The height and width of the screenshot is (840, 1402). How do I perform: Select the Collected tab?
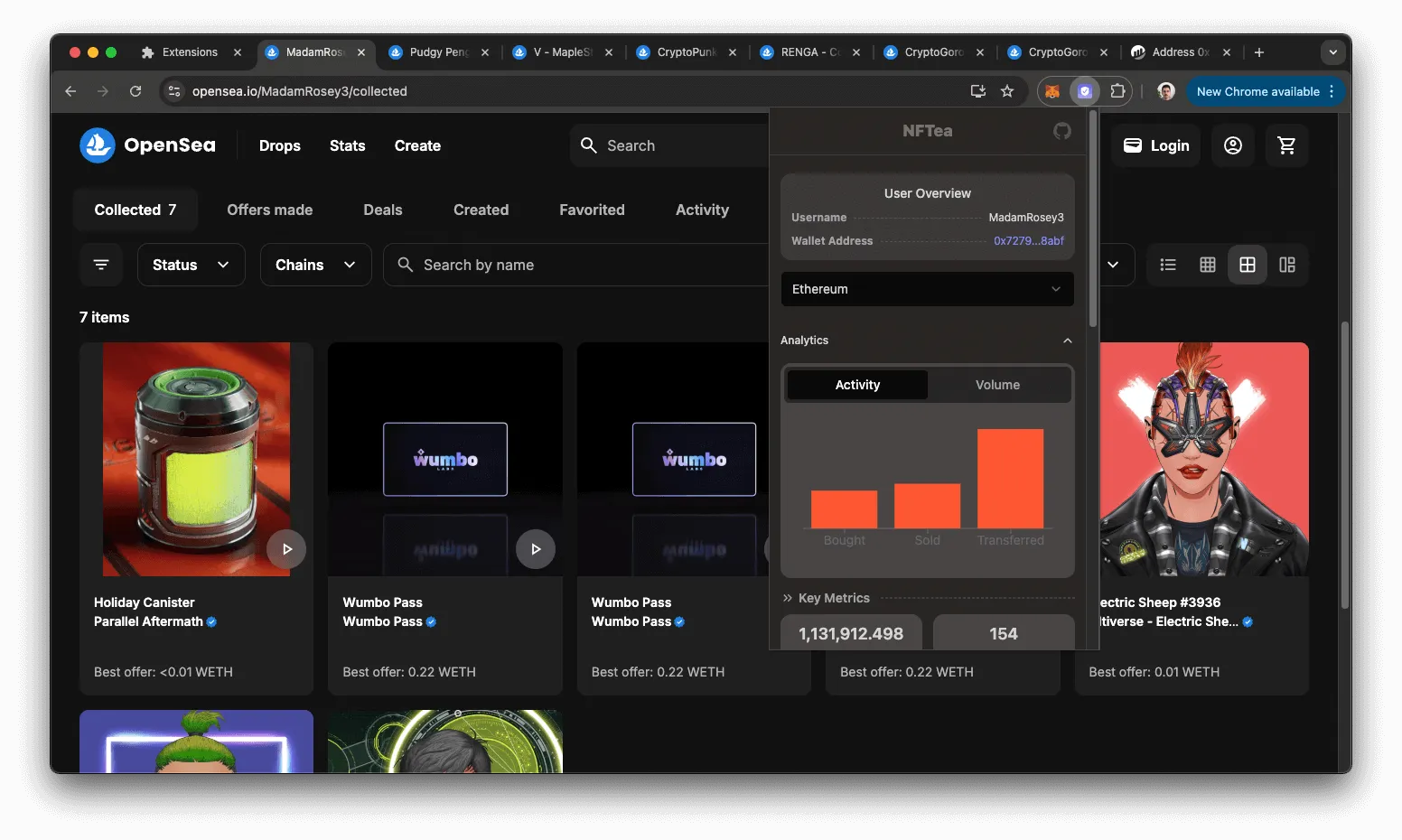tap(136, 210)
